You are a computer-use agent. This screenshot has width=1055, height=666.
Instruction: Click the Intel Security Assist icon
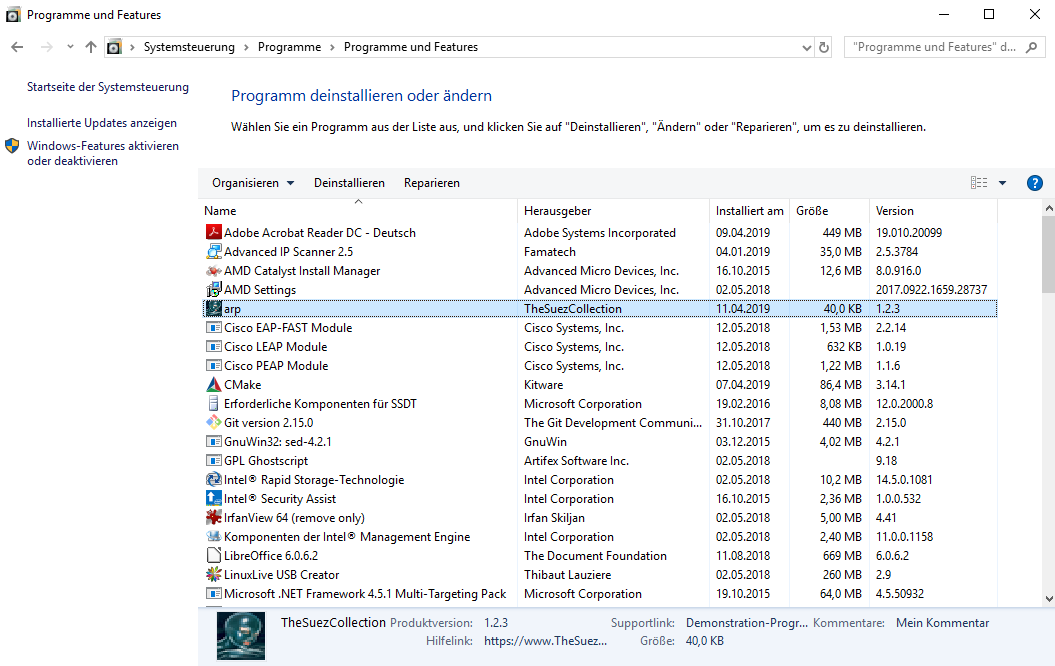(213, 498)
